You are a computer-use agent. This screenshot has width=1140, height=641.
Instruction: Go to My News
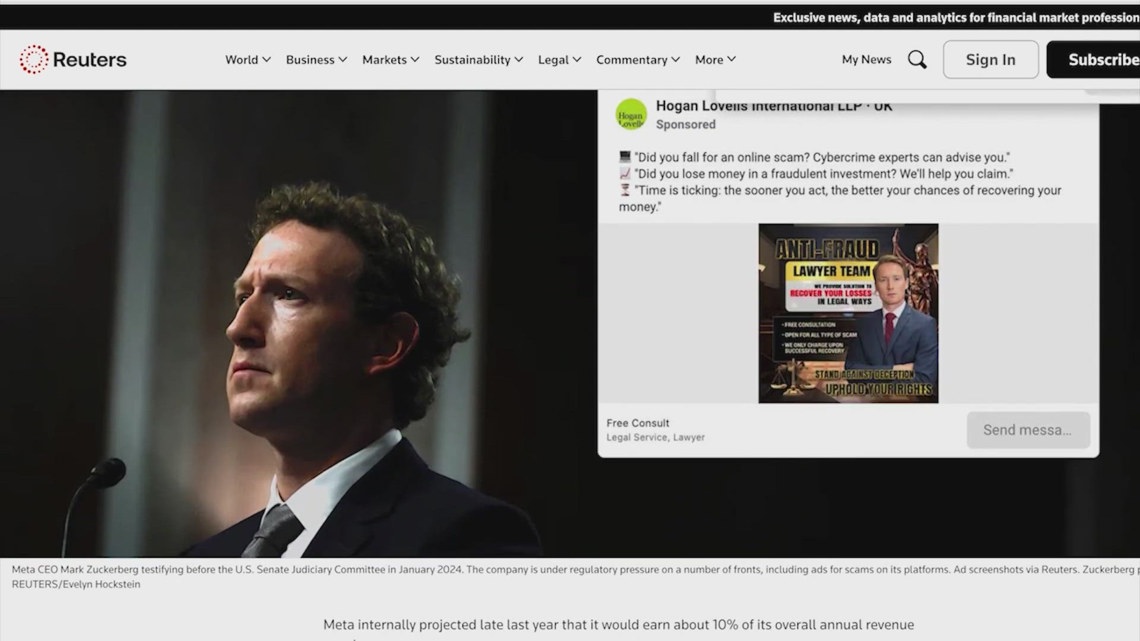tap(866, 60)
